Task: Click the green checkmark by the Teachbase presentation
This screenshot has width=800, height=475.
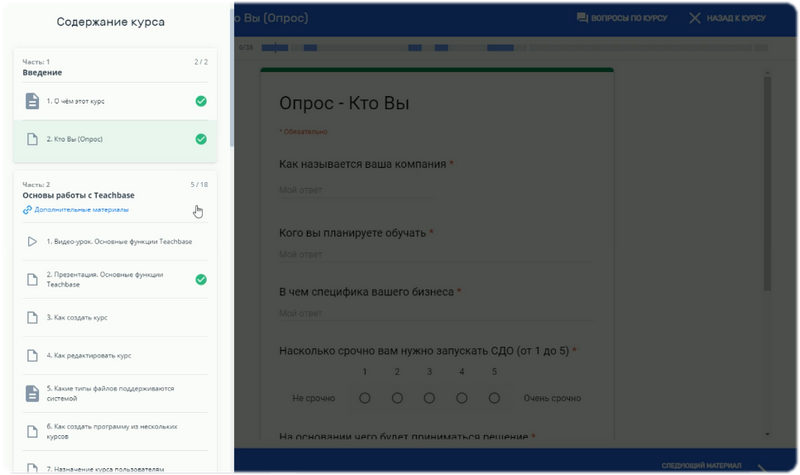Action: pos(201,279)
